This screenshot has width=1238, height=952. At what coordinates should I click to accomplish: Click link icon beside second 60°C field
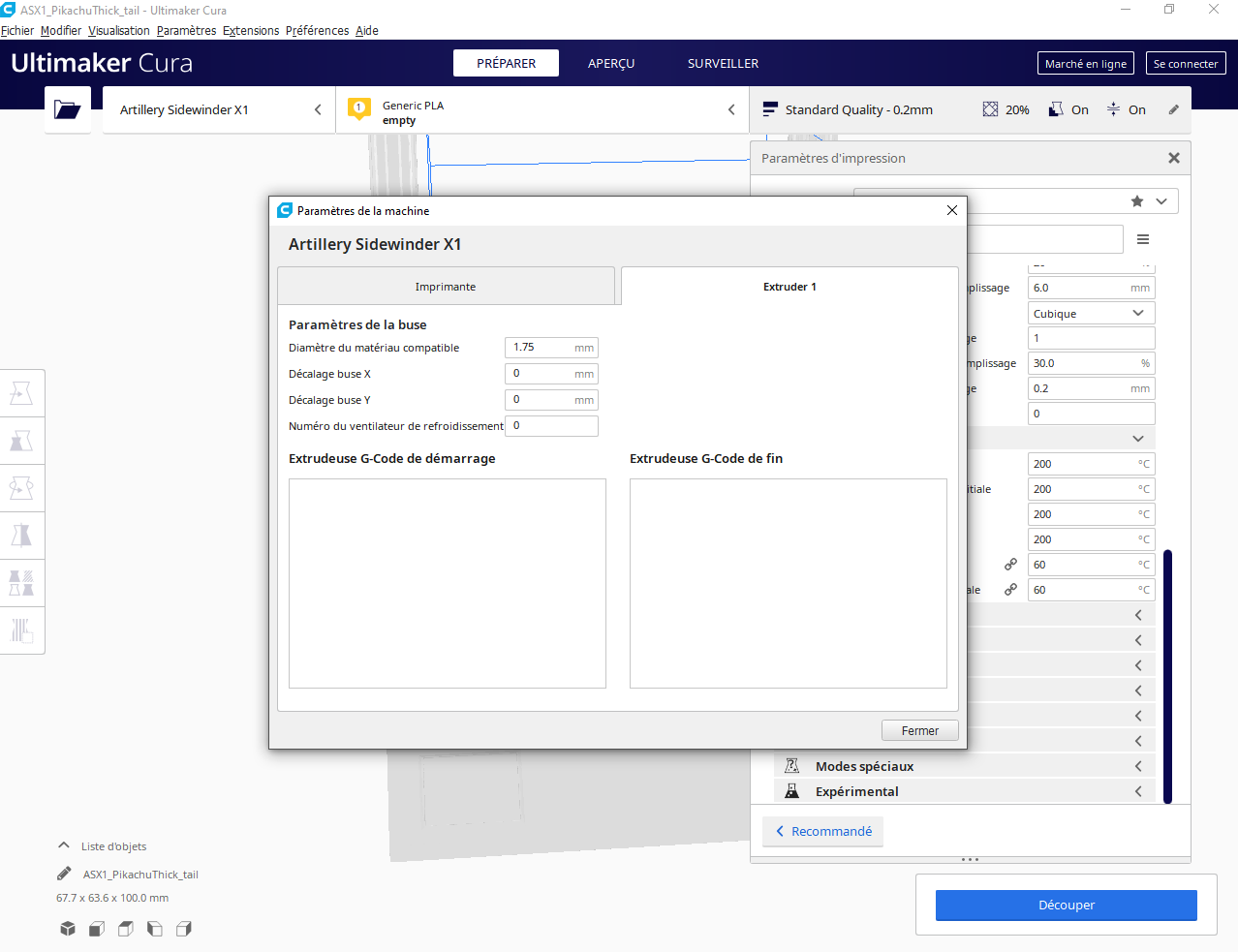(x=1010, y=590)
